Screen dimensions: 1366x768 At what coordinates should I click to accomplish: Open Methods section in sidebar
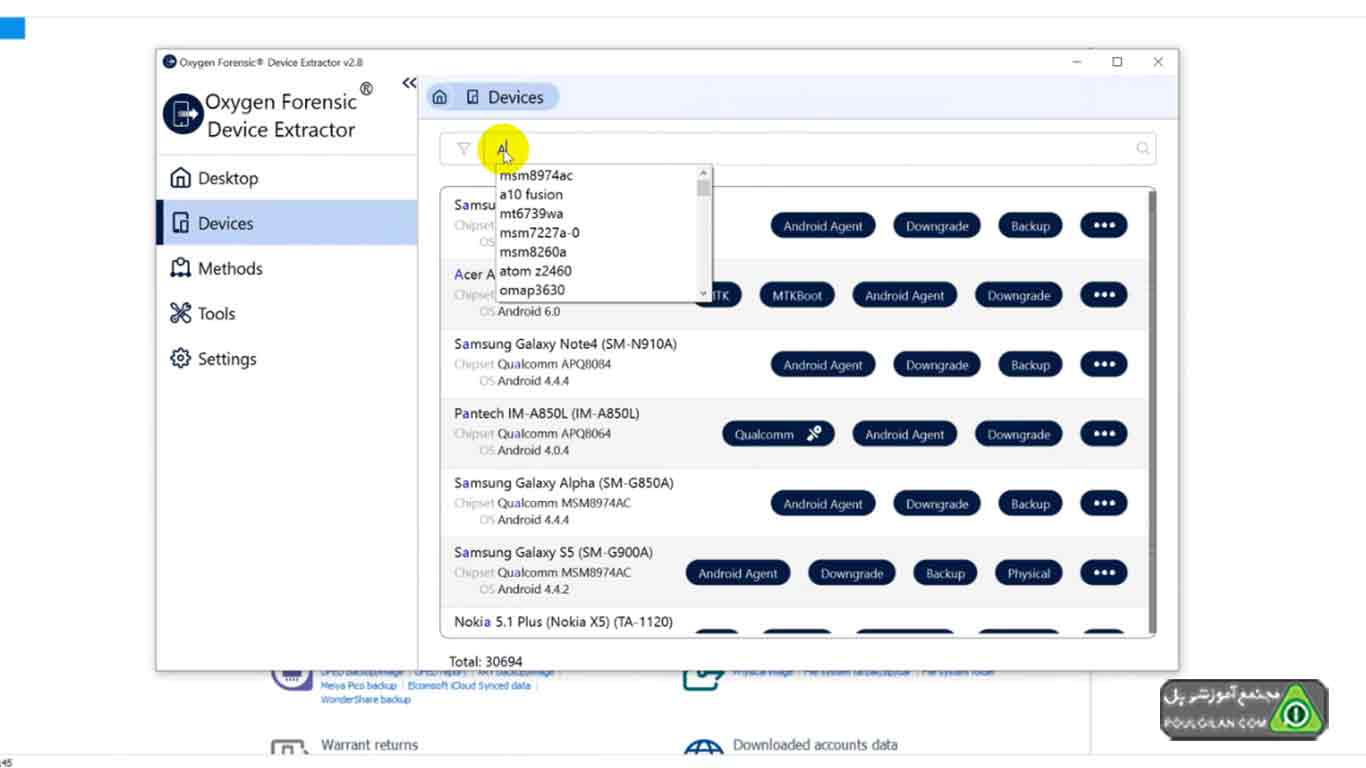(x=288, y=268)
